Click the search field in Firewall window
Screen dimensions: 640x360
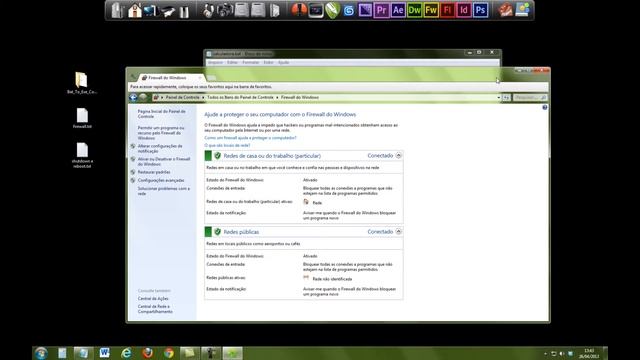pos(530,98)
